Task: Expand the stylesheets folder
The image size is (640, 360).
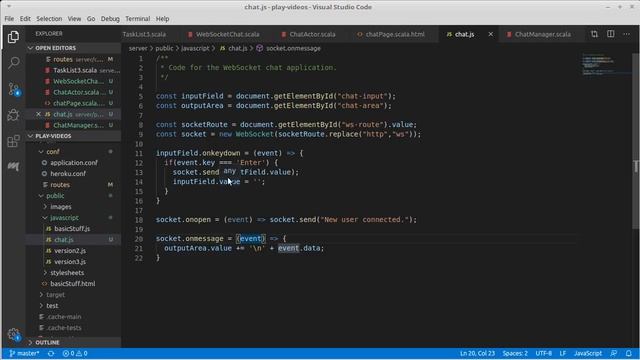Action: (73, 273)
